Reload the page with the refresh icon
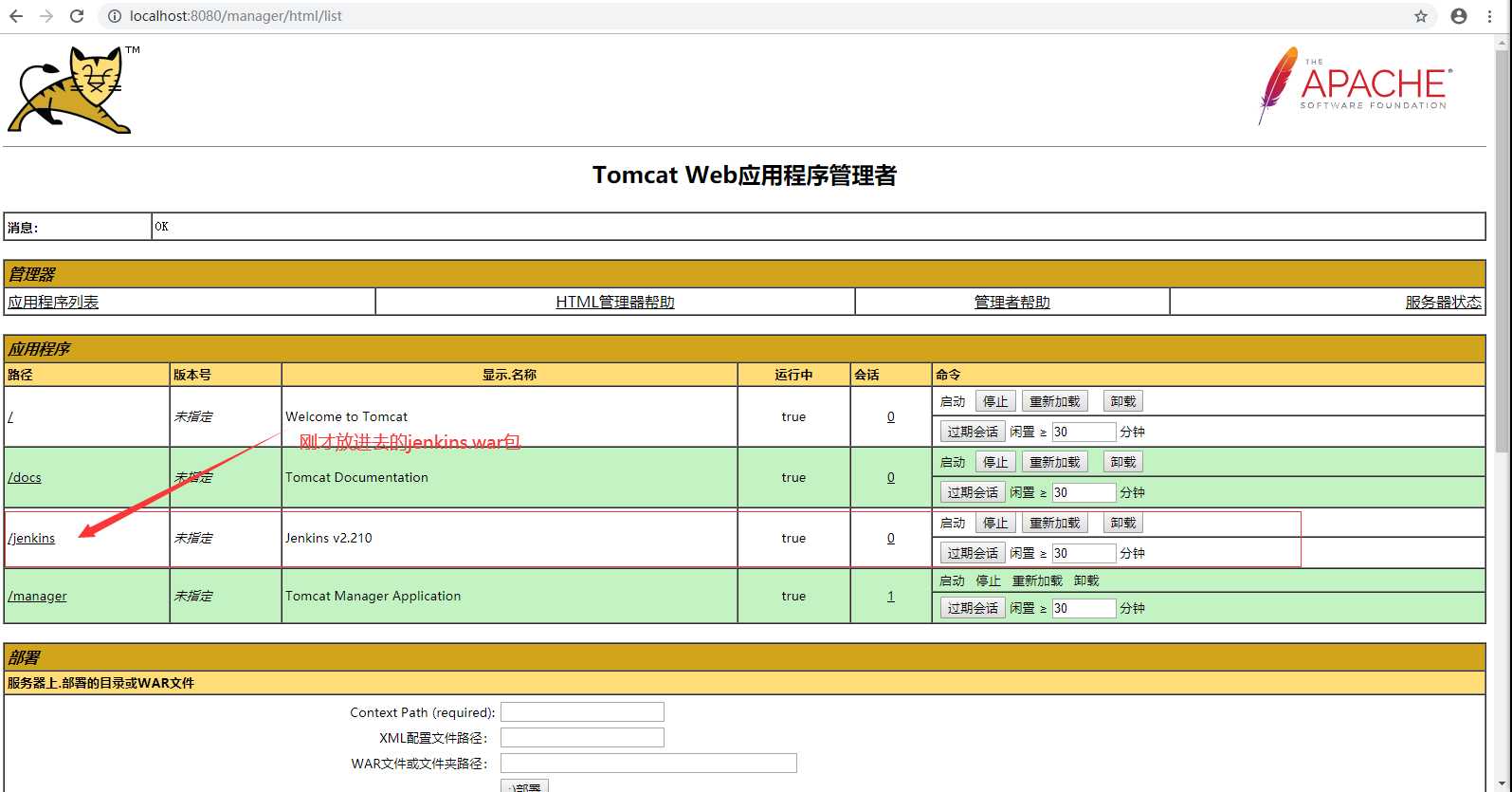Viewport: 1512px width, 792px height. pos(77,16)
